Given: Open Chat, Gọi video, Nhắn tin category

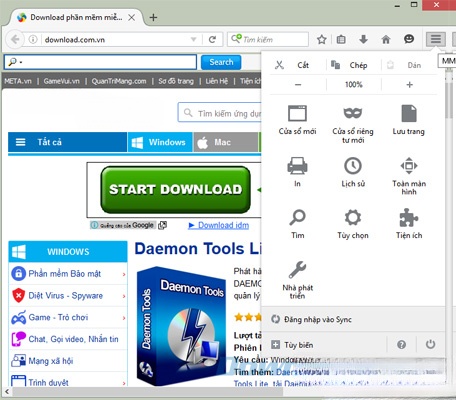Looking at the screenshot, I should click(x=68, y=339).
